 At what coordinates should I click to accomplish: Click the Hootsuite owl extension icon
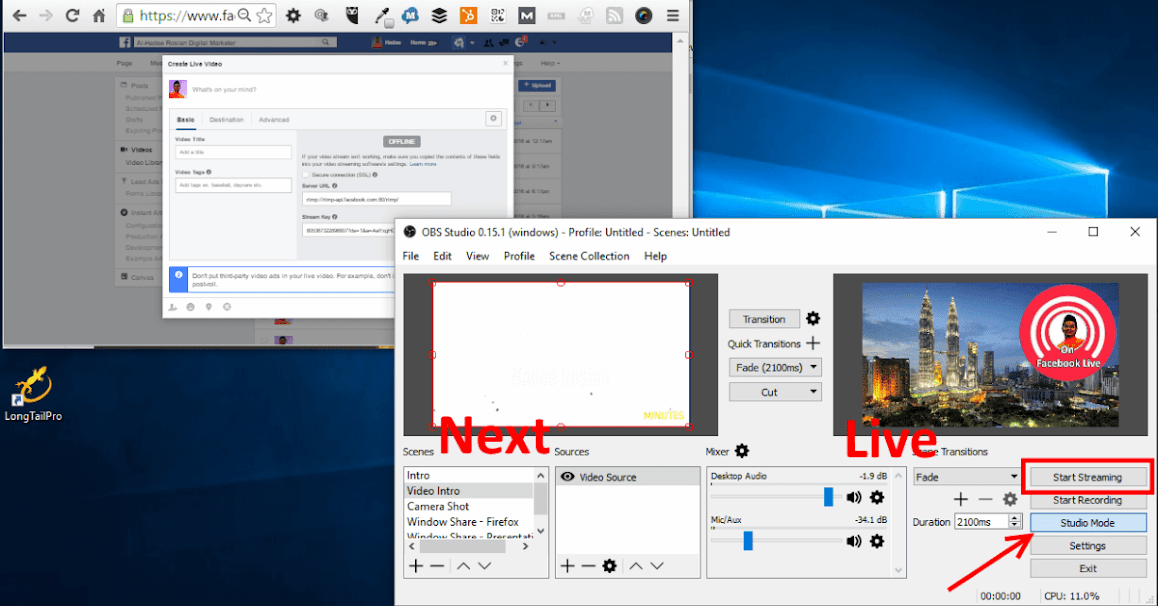click(352, 15)
